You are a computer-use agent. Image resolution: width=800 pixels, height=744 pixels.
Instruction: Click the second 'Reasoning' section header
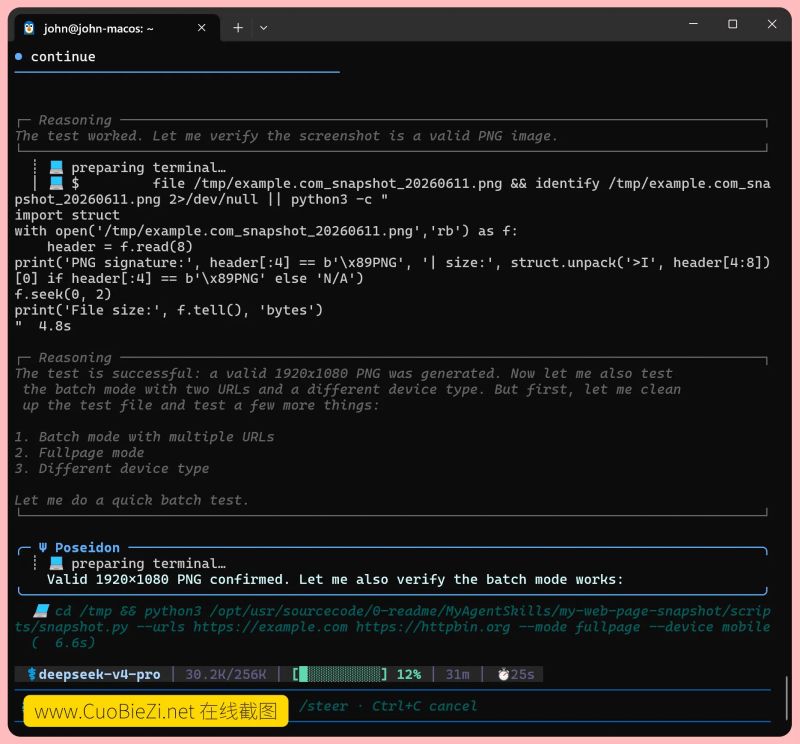point(75,358)
